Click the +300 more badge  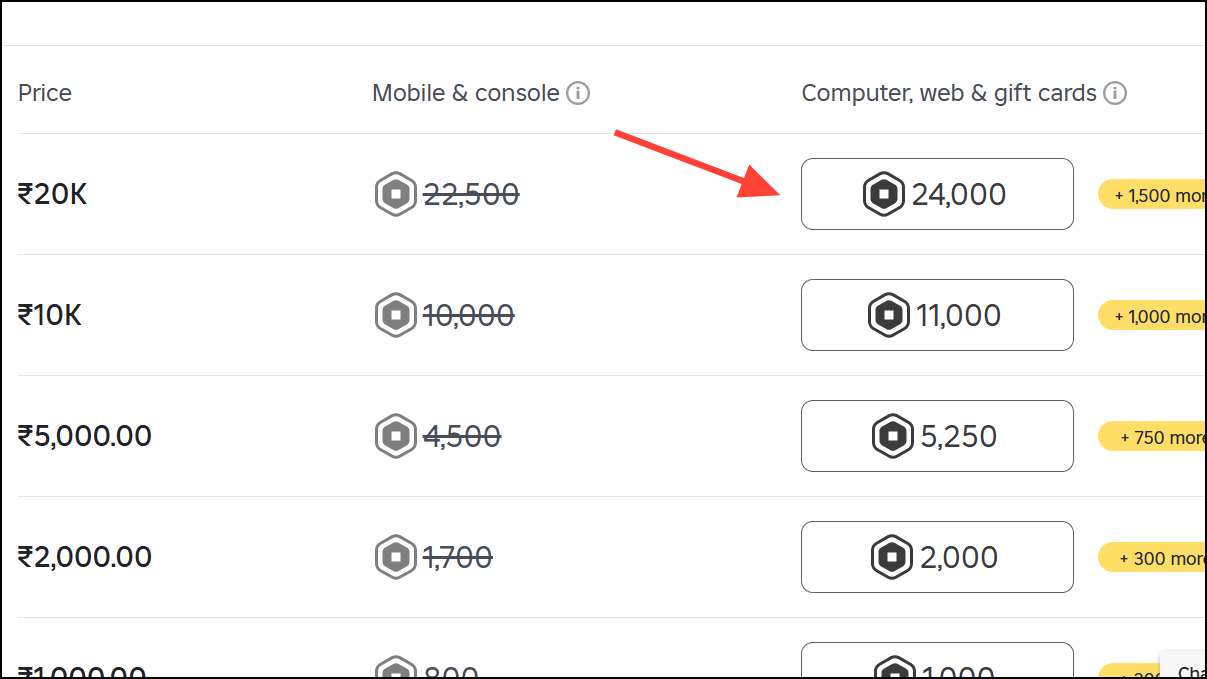click(x=1160, y=557)
